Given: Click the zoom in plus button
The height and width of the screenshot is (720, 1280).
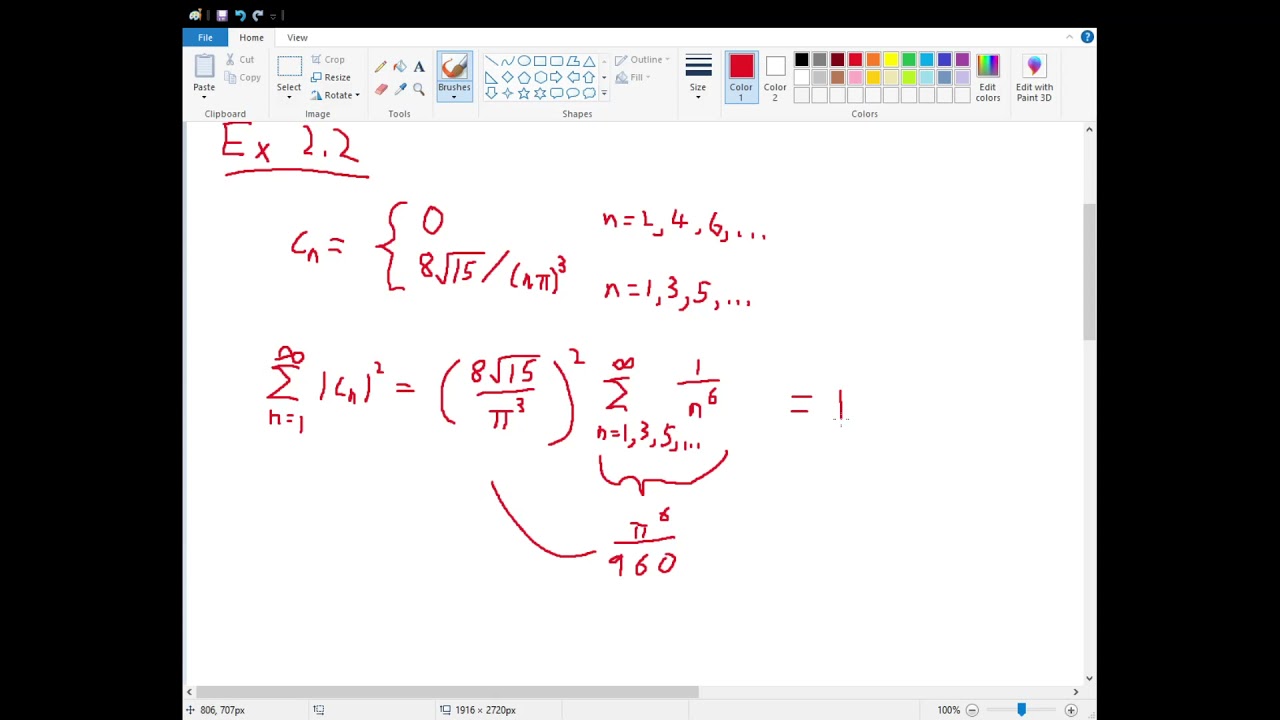Looking at the screenshot, I should (1071, 710).
